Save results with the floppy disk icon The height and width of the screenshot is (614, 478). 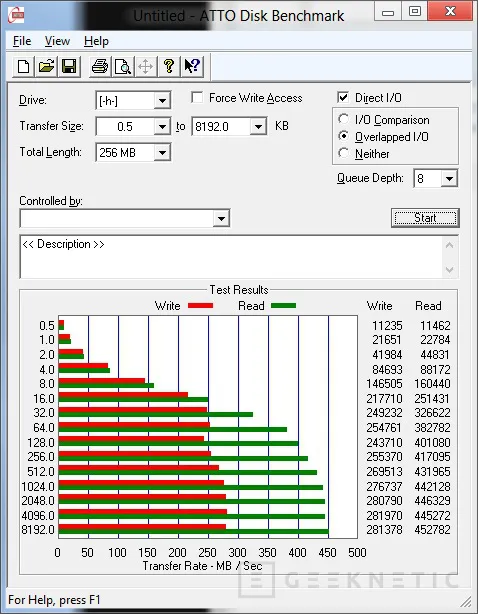[x=69, y=66]
